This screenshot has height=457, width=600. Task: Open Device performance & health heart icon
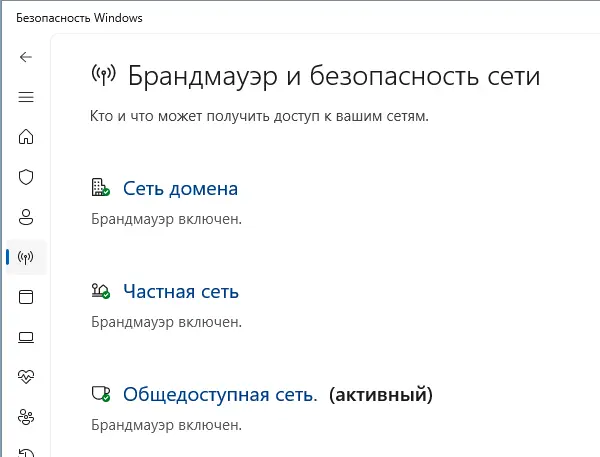pos(26,377)
